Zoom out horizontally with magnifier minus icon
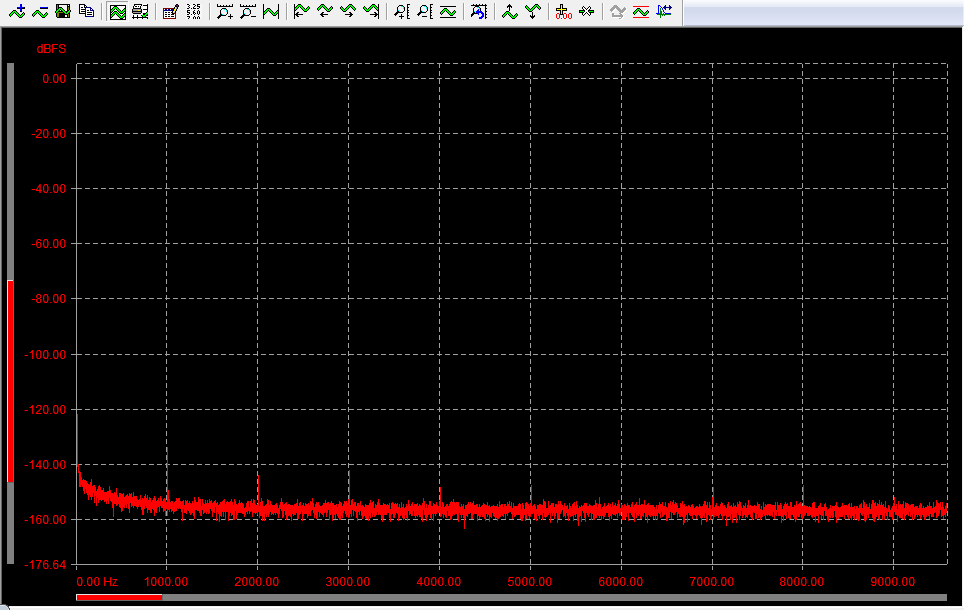This screenshot has width=964, height=610. point(248,11)
